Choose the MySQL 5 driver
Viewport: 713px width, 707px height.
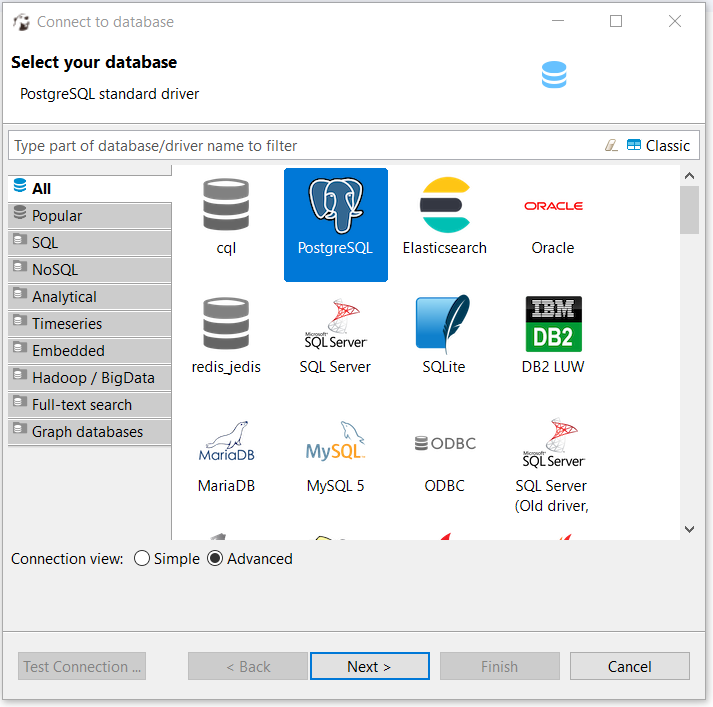point(336,456)
